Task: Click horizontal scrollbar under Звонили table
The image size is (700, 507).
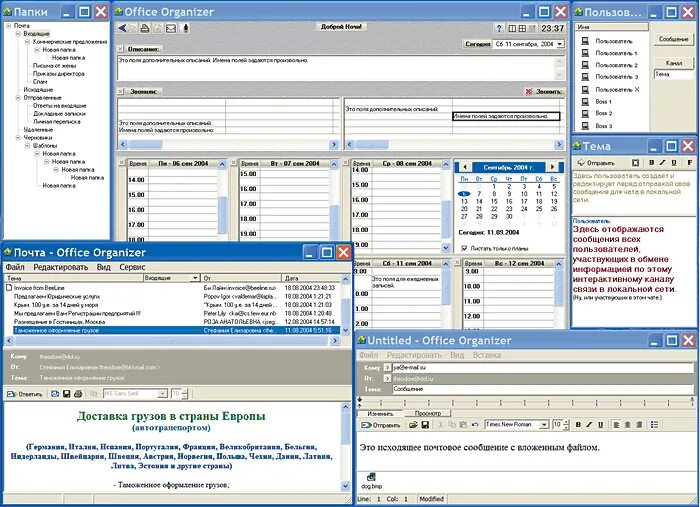Action: (229, 145)
